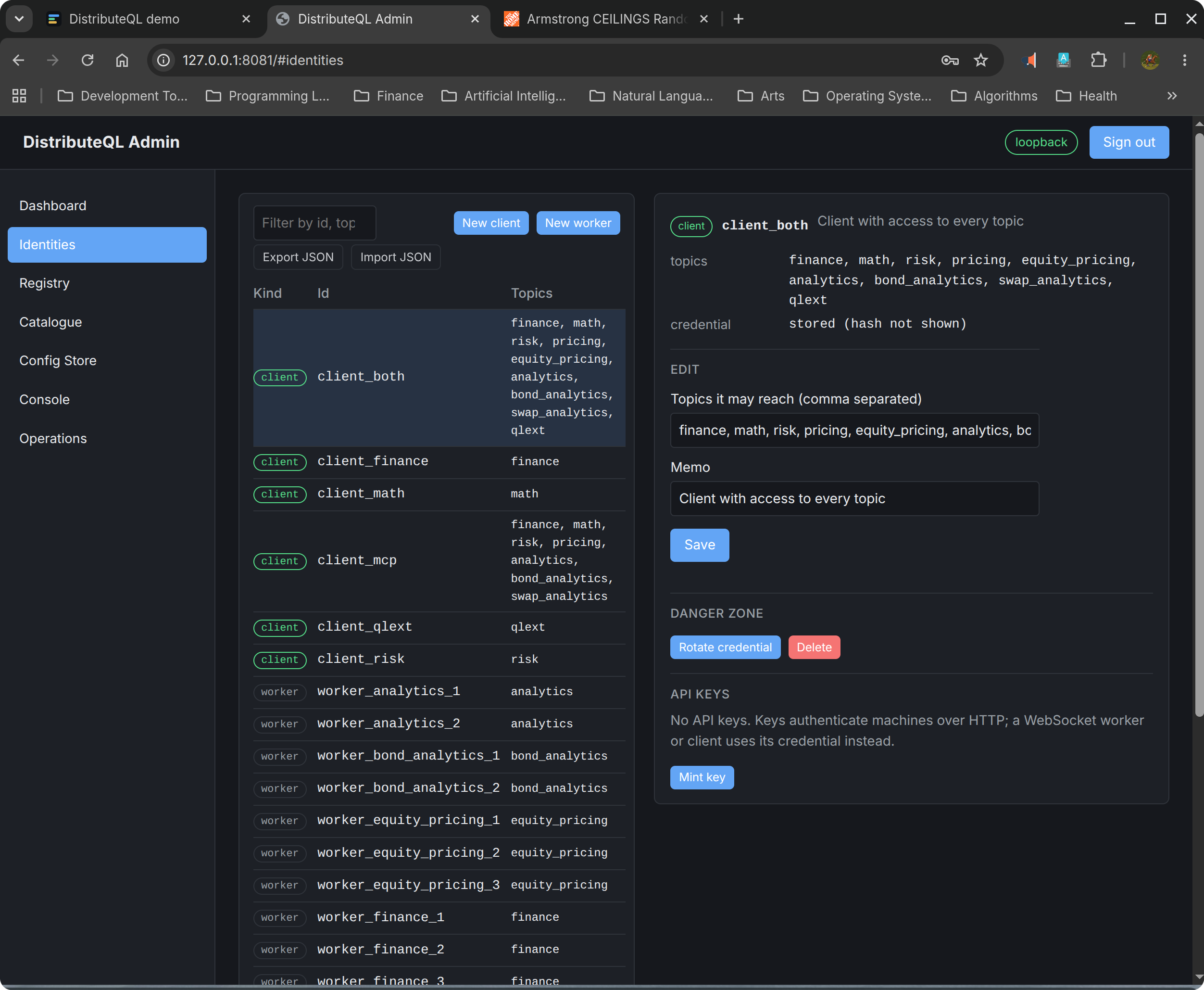Save the identity edits
This screenshot has height=990, width=1204.
[x=700, y=545]
